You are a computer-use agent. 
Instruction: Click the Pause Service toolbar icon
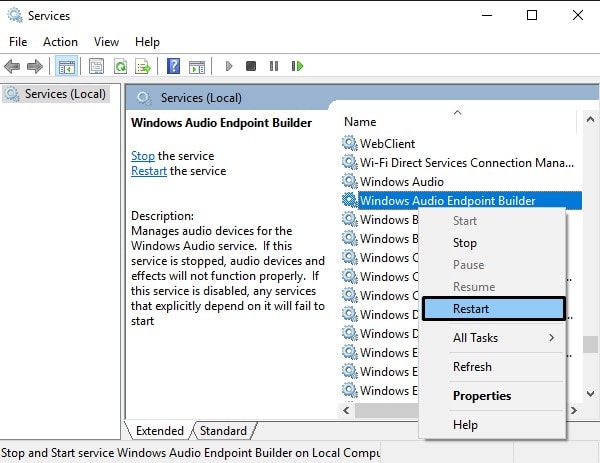[274, 66]
